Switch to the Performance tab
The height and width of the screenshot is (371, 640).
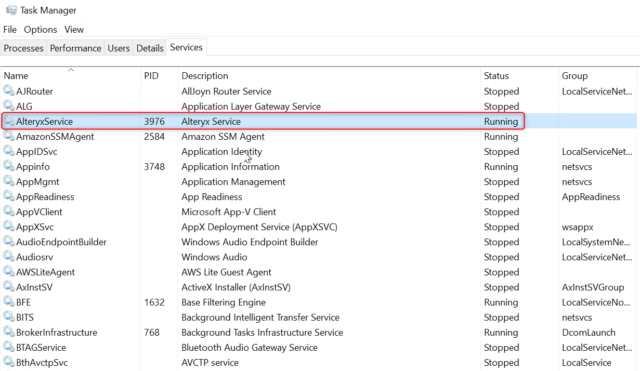coord(76,48)
